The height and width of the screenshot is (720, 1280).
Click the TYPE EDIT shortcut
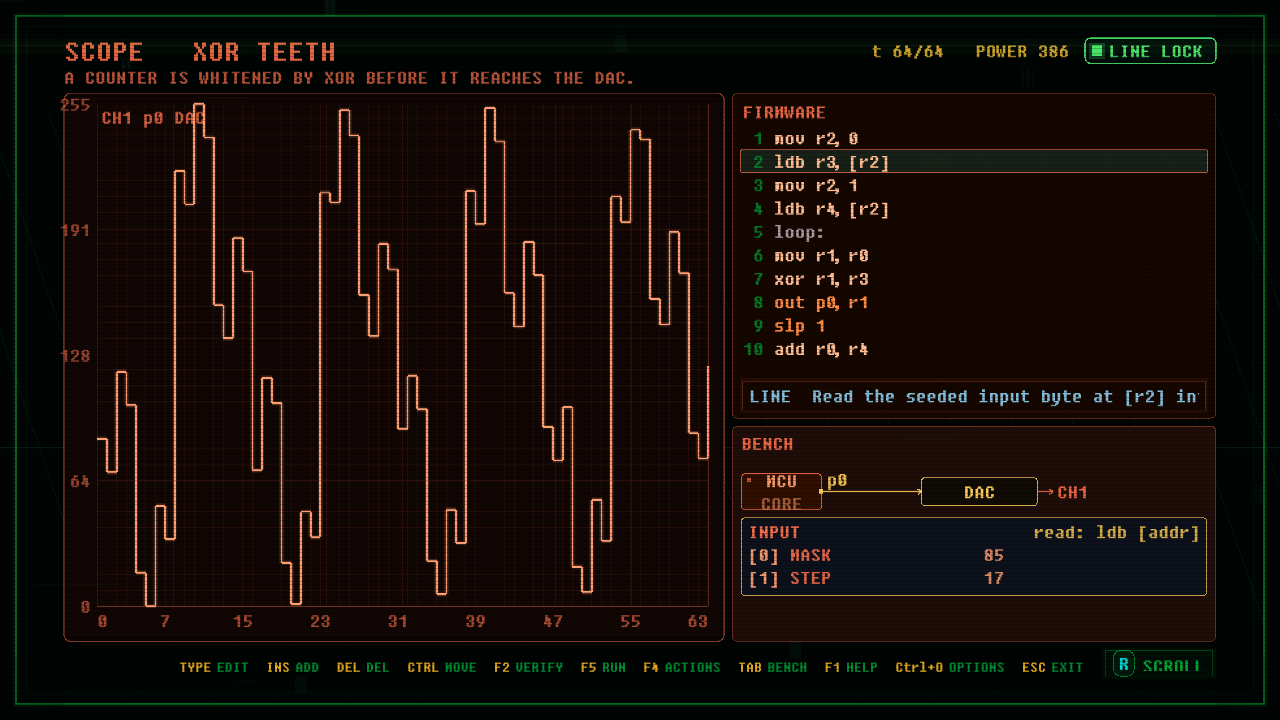[x=214, y=667]
